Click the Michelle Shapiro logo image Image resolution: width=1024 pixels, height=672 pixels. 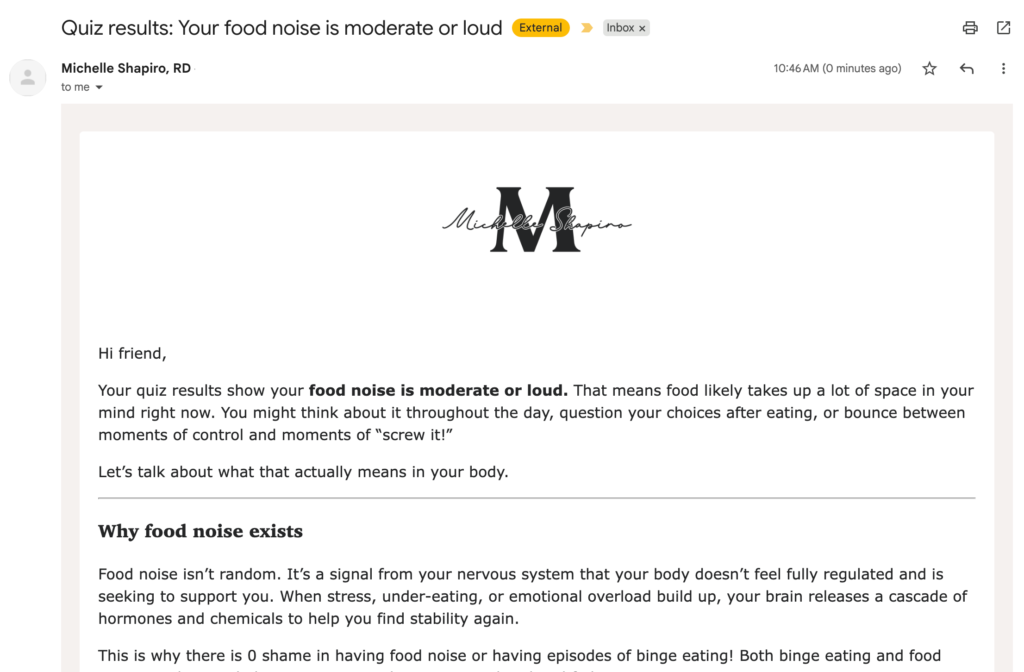(x=536, y=220)
